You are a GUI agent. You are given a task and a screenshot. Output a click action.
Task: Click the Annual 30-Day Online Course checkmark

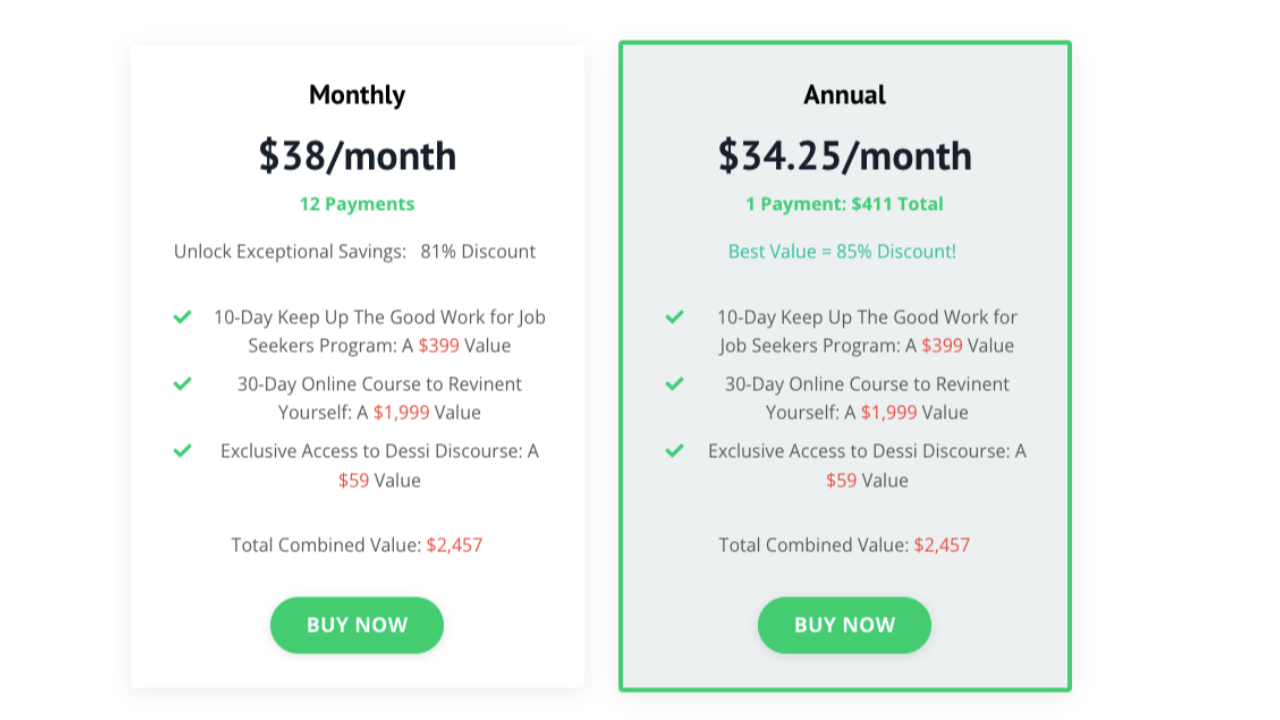675,384
